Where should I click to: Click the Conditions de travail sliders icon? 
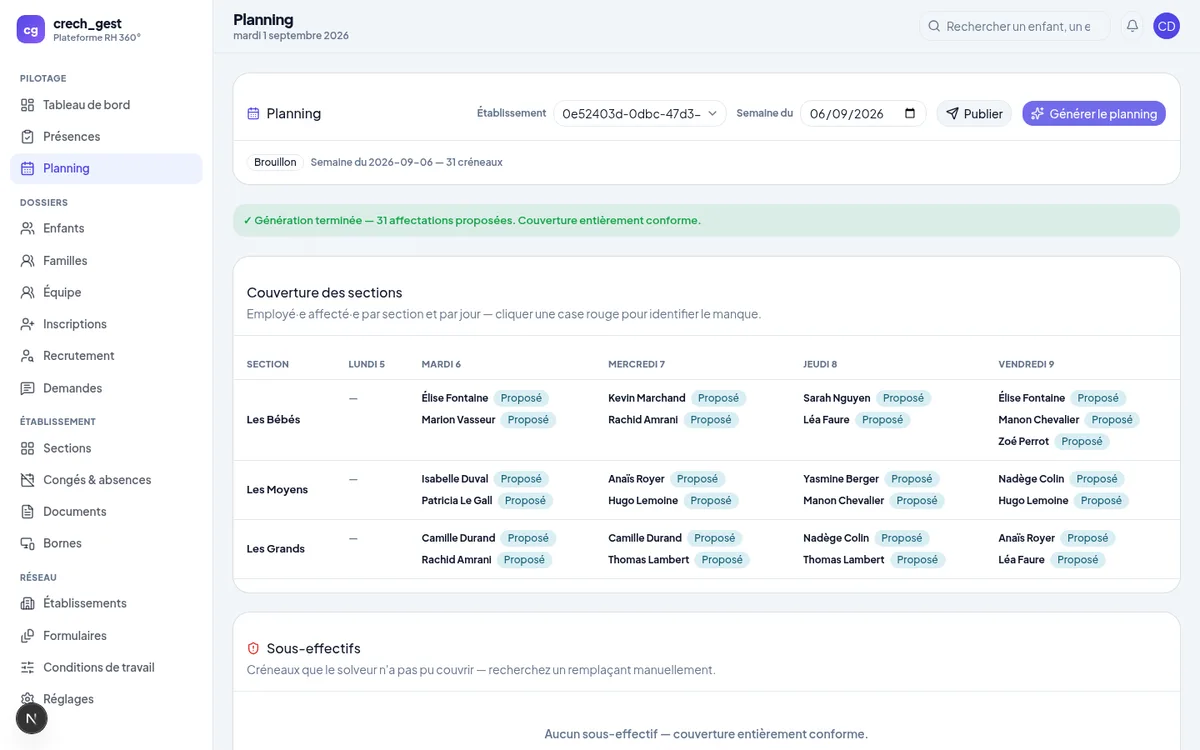(x=28, y=668)
